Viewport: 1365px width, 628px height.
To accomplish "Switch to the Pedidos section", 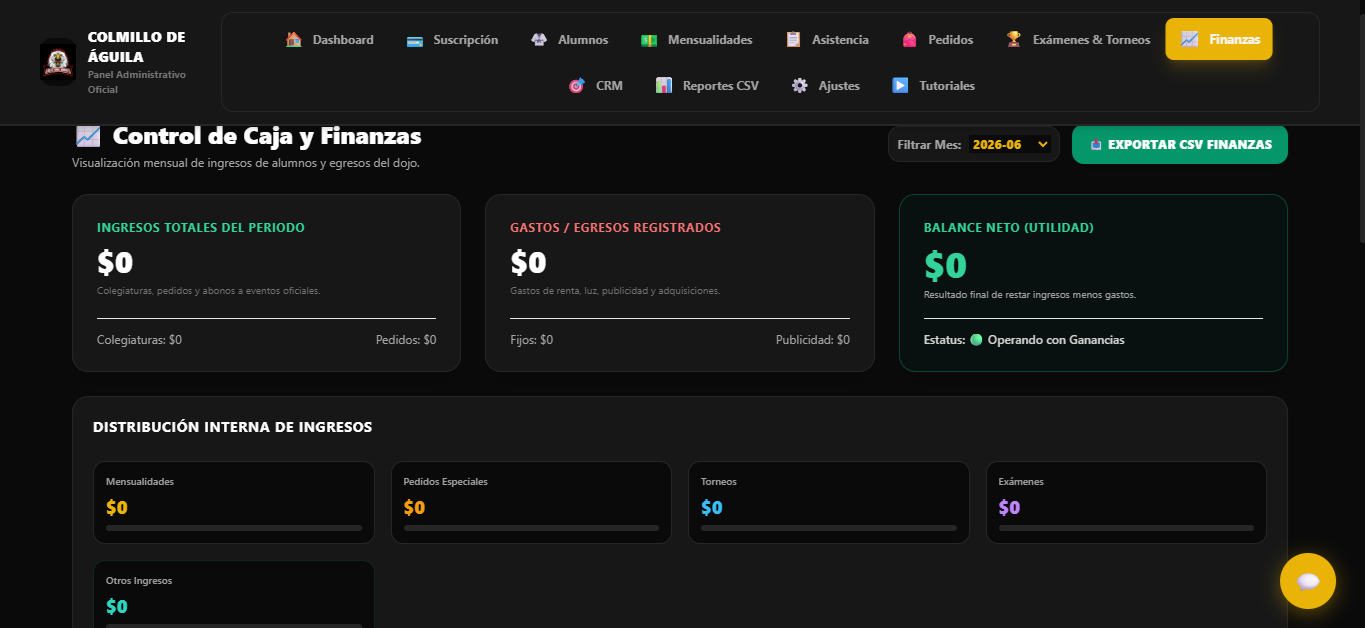I will click(937, 40).
